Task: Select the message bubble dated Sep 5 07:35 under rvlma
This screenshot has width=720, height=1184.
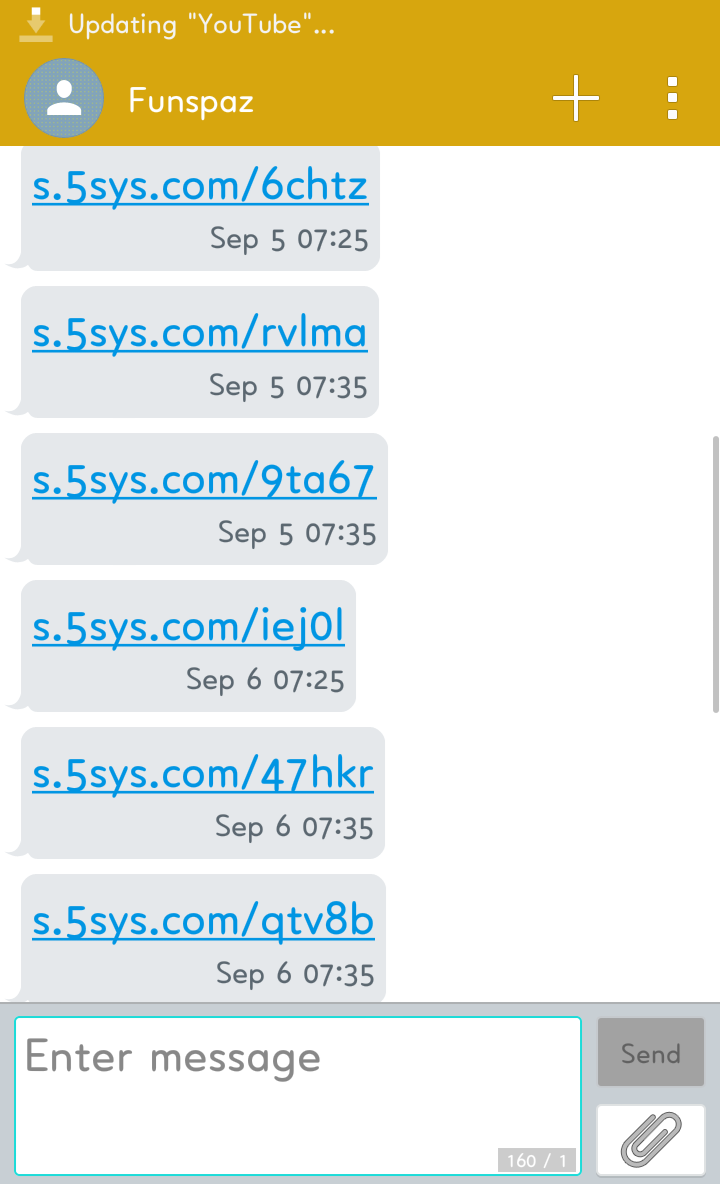Action: pos(200,352)
